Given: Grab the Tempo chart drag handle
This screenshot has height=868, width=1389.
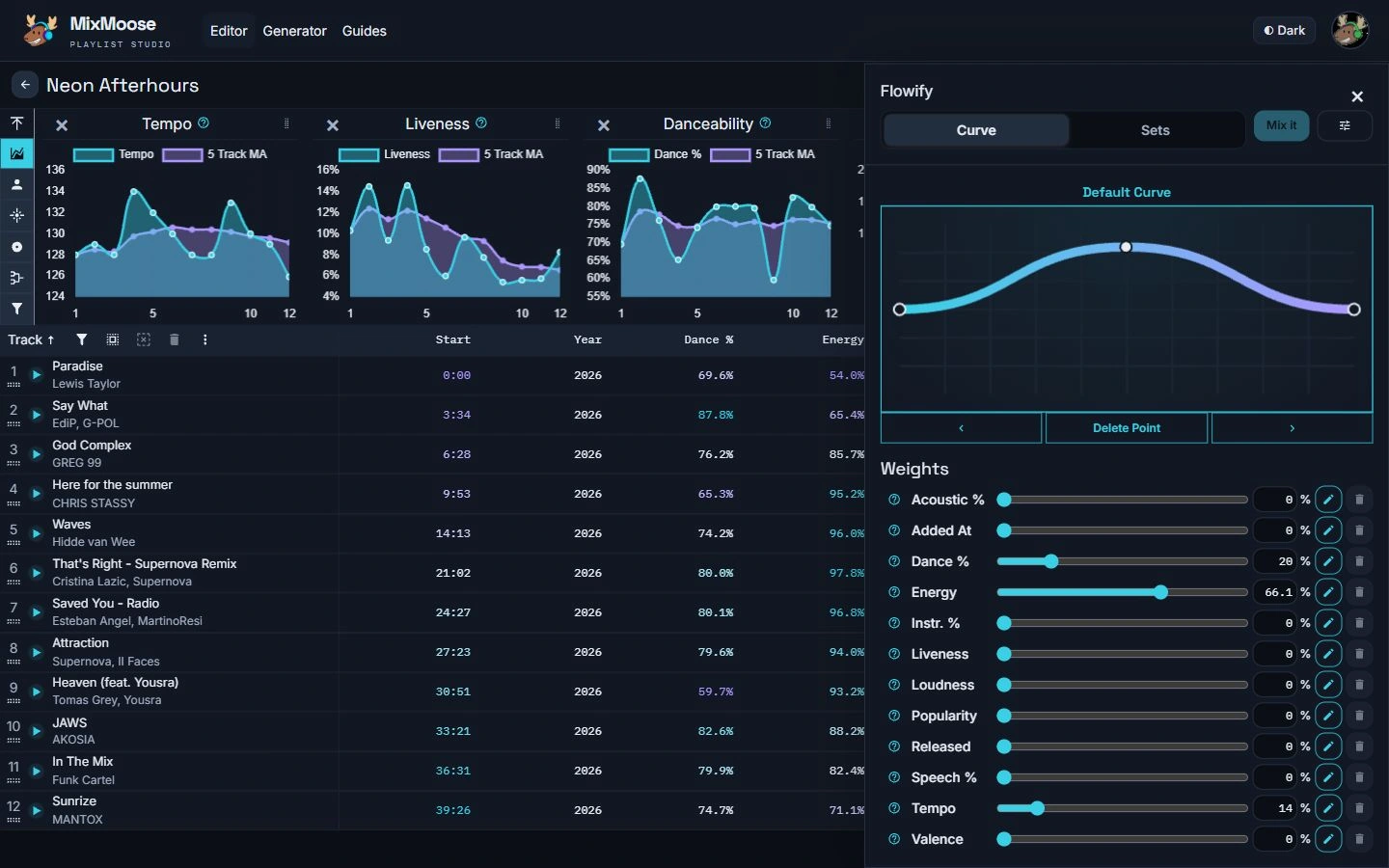Looking at the screenshot, I should coord(286,123).
